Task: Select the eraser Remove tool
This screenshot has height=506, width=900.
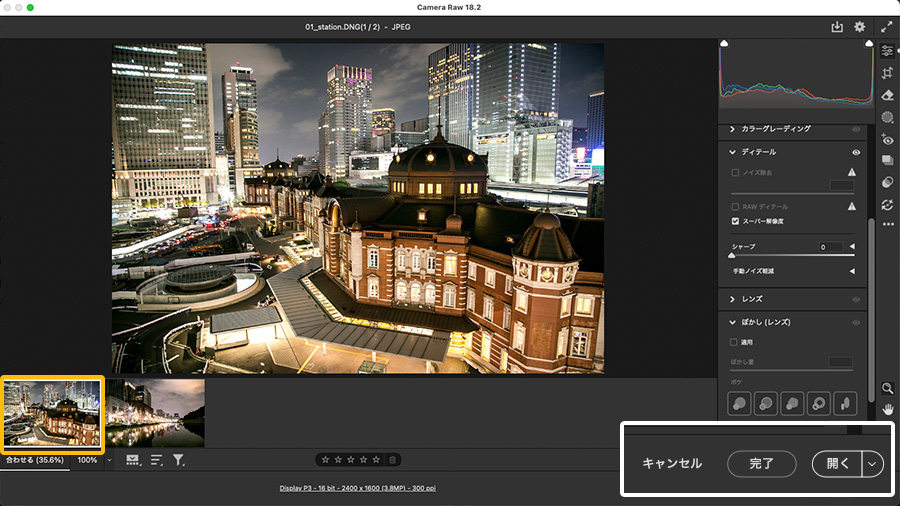Action: pos(887,95)
